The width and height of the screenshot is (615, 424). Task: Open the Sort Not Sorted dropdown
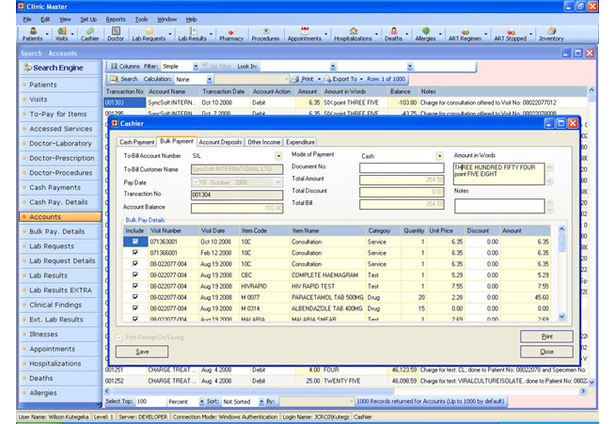[x=262, y=402]
